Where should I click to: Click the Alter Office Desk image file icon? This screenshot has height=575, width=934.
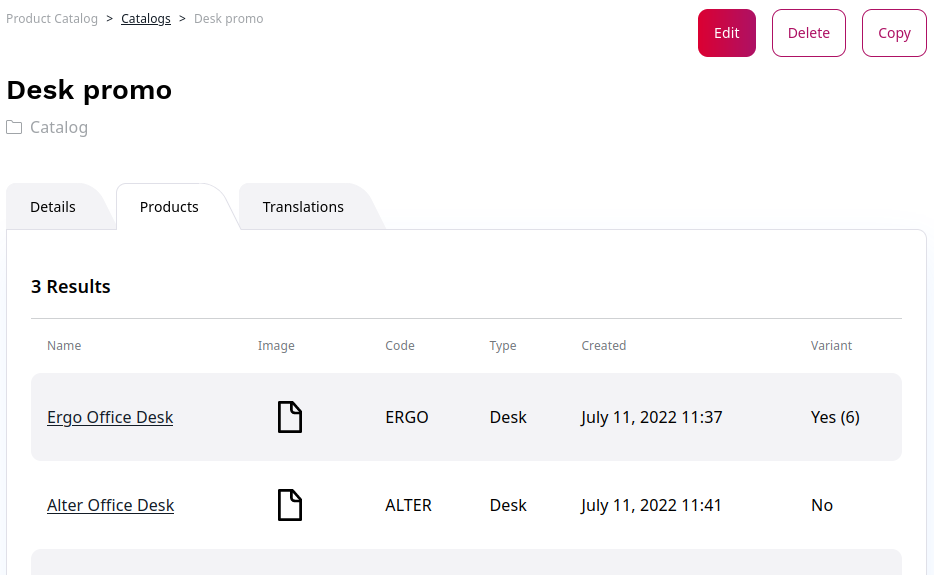click(289, 505)
